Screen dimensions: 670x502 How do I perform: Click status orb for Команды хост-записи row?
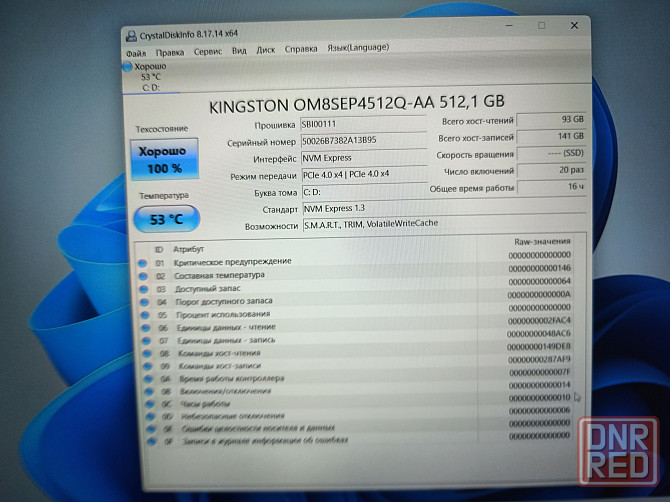tap(148, 367)
